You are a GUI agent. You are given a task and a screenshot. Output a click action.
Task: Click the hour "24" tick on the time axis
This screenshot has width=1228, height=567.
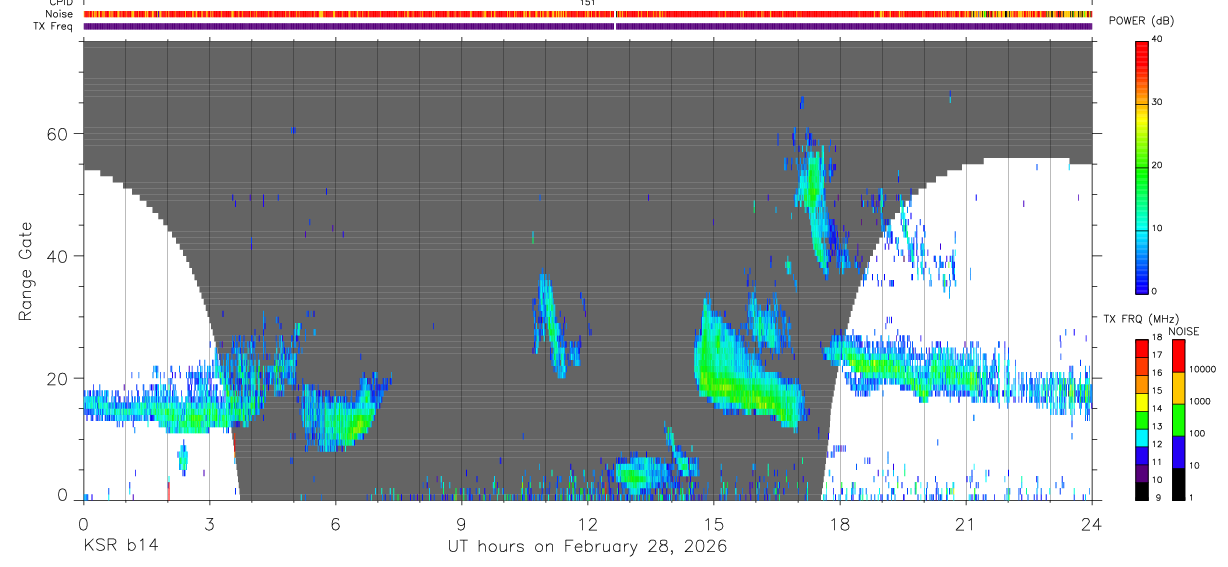[1091, 524]
